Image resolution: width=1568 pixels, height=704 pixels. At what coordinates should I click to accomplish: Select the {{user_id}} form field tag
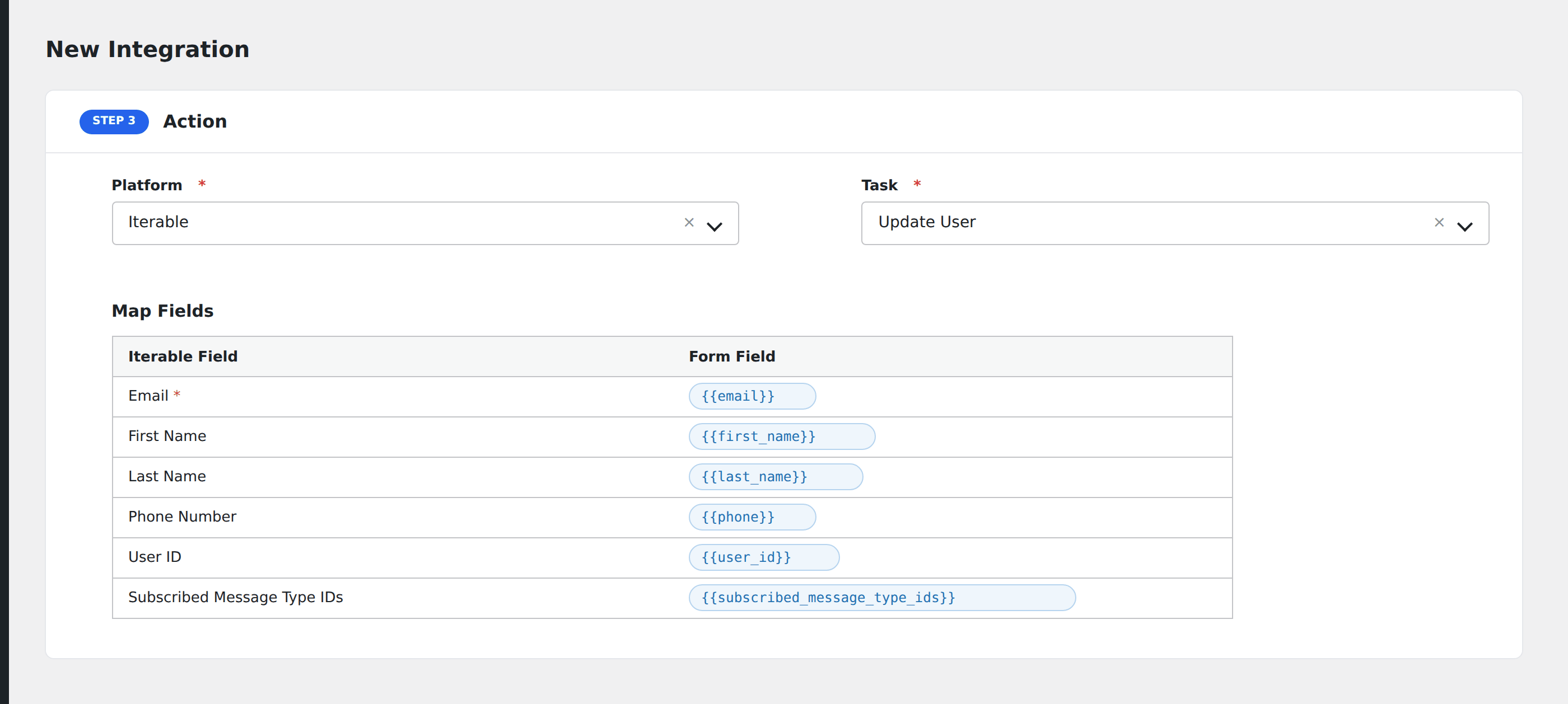click(x=764, y=557)
